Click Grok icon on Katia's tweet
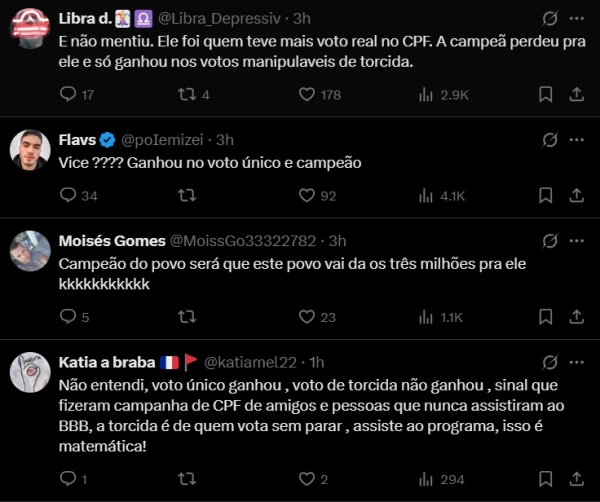This screenshot has width=600, height=502. [548, 361]
